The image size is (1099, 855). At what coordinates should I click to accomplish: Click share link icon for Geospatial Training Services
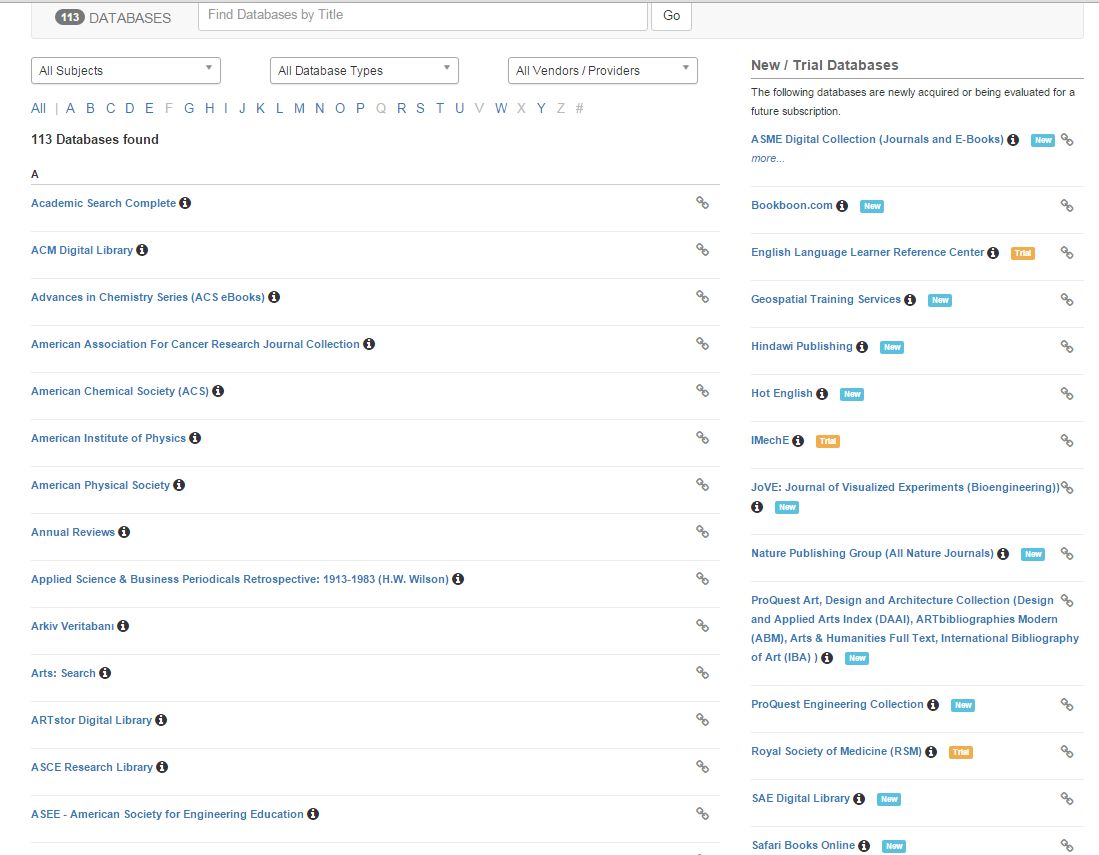[x=1067, y=299]
